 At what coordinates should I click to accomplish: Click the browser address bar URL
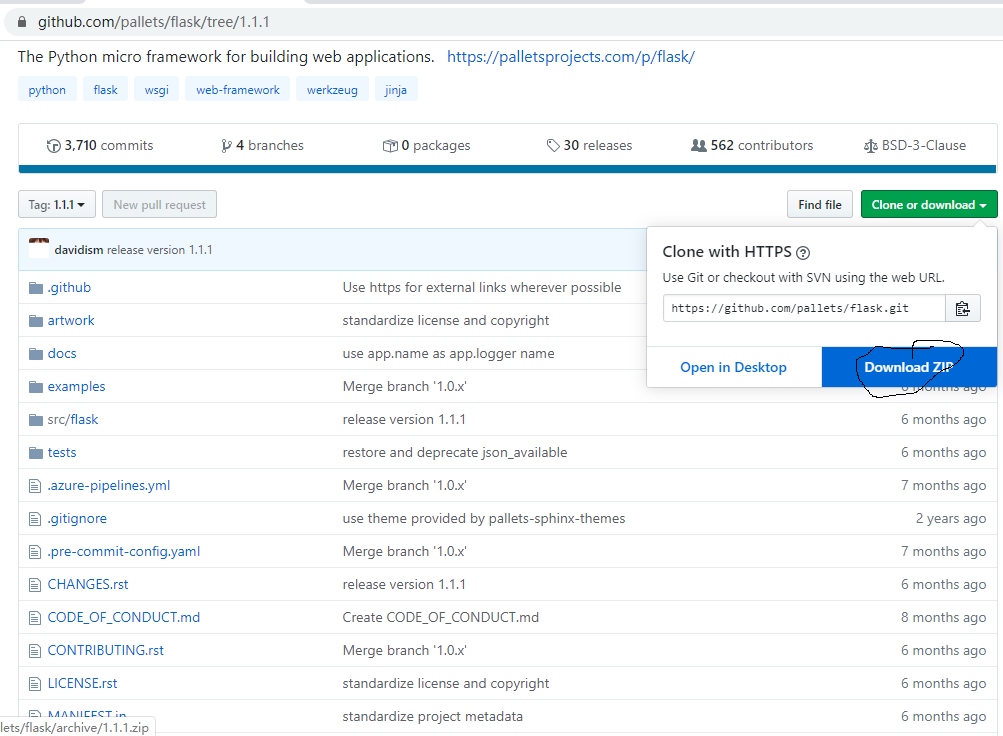pos(154,22)
